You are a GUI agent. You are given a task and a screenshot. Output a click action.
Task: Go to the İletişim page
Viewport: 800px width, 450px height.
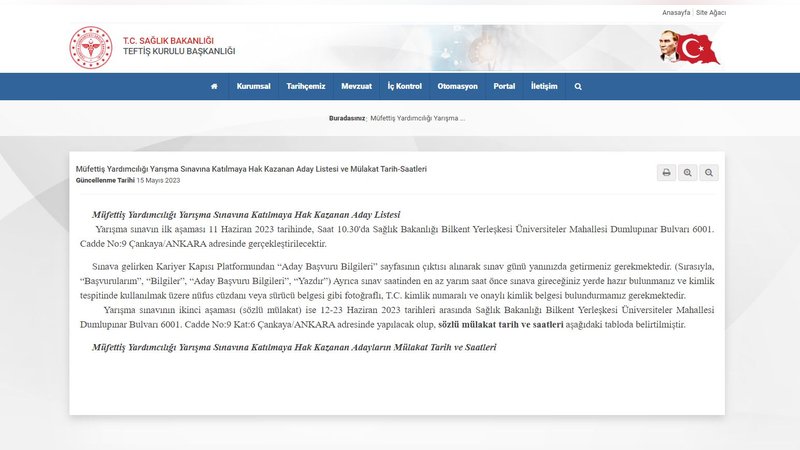point(544,86)
